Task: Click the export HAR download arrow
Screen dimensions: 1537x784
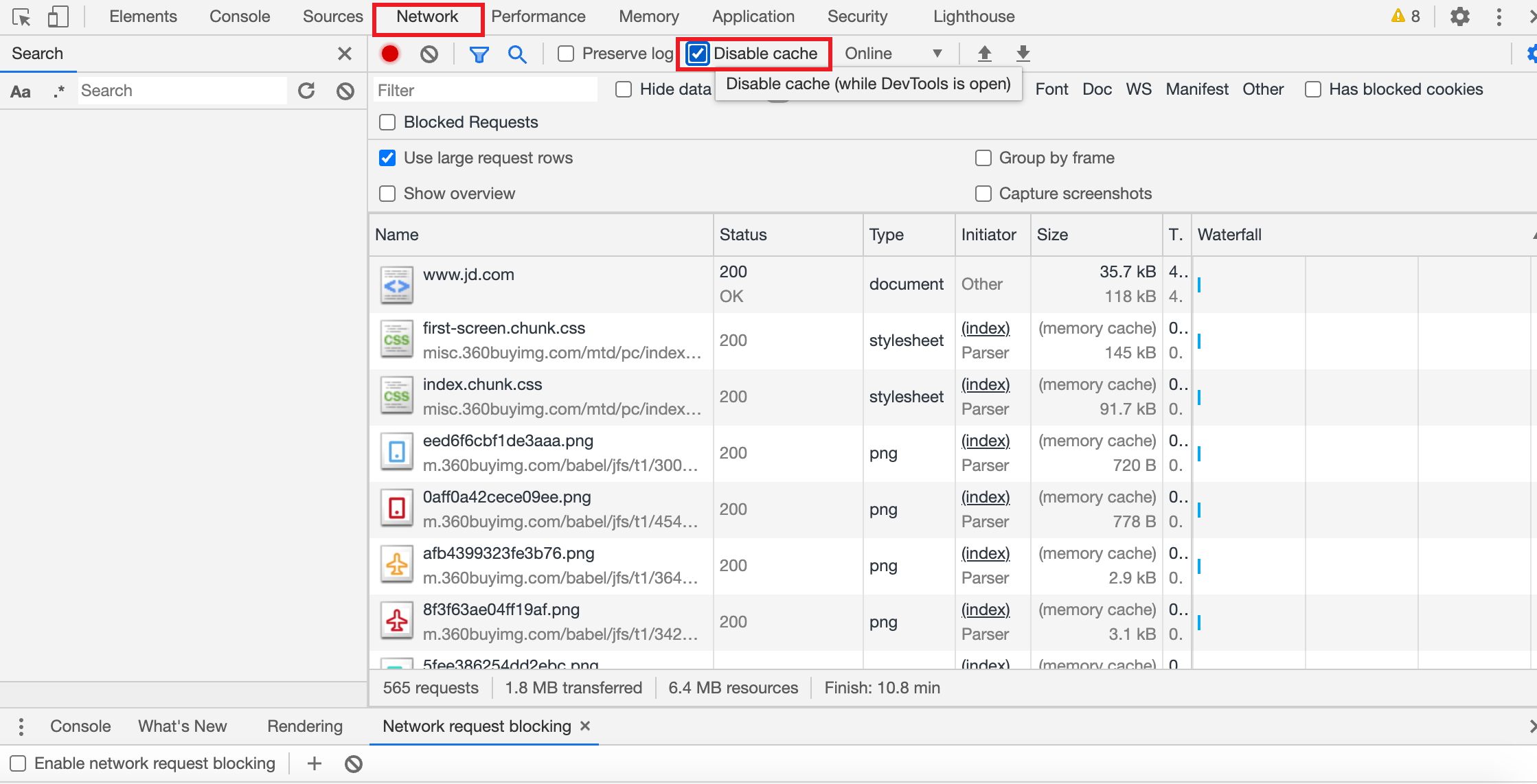Action: [1023, 54]
